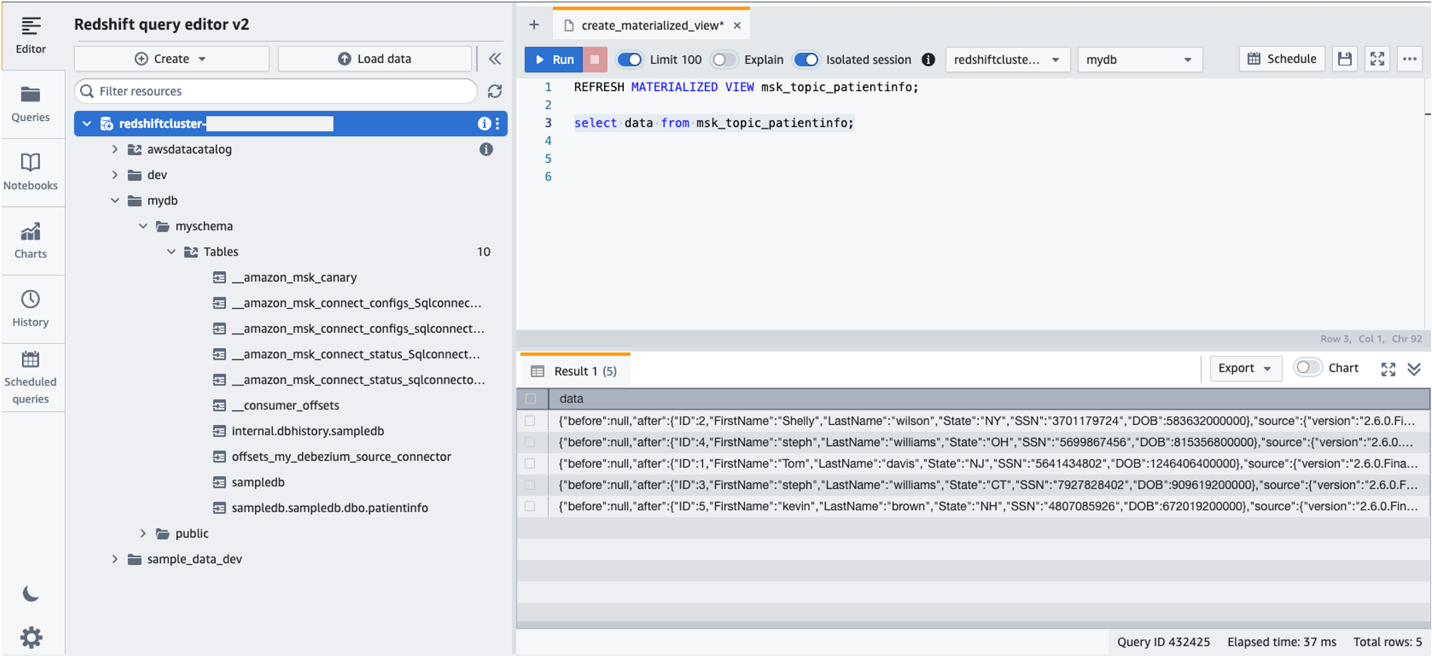
Task: Check the row checkbox for FirstName Shelly
Action: pos(531,421)
